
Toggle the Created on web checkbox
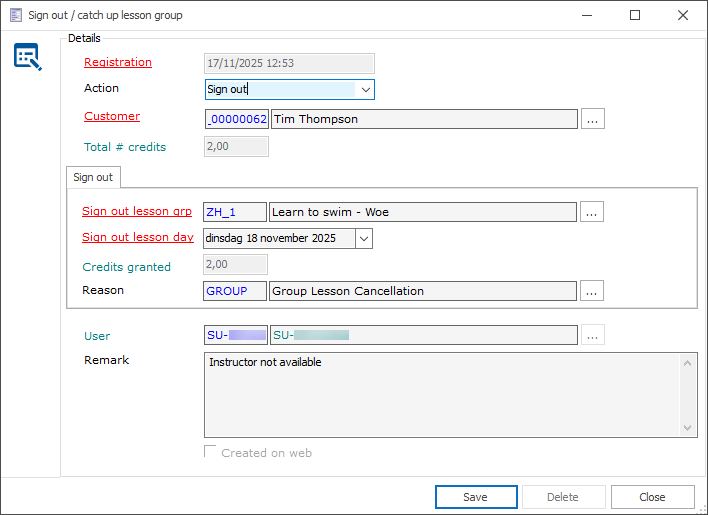(x=210, y=452)
